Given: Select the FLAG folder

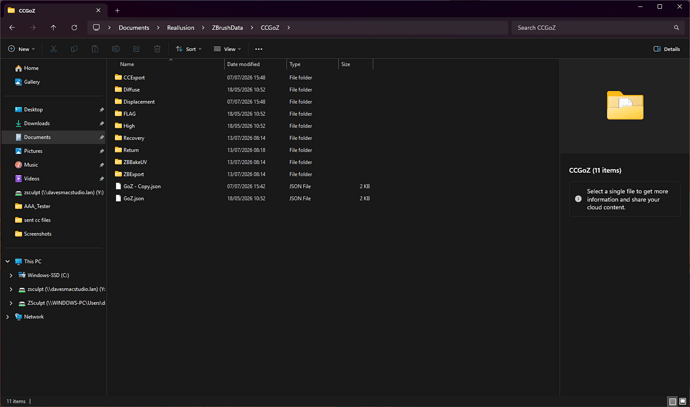Looking at the screenshot, I should [x=129, y=114].
